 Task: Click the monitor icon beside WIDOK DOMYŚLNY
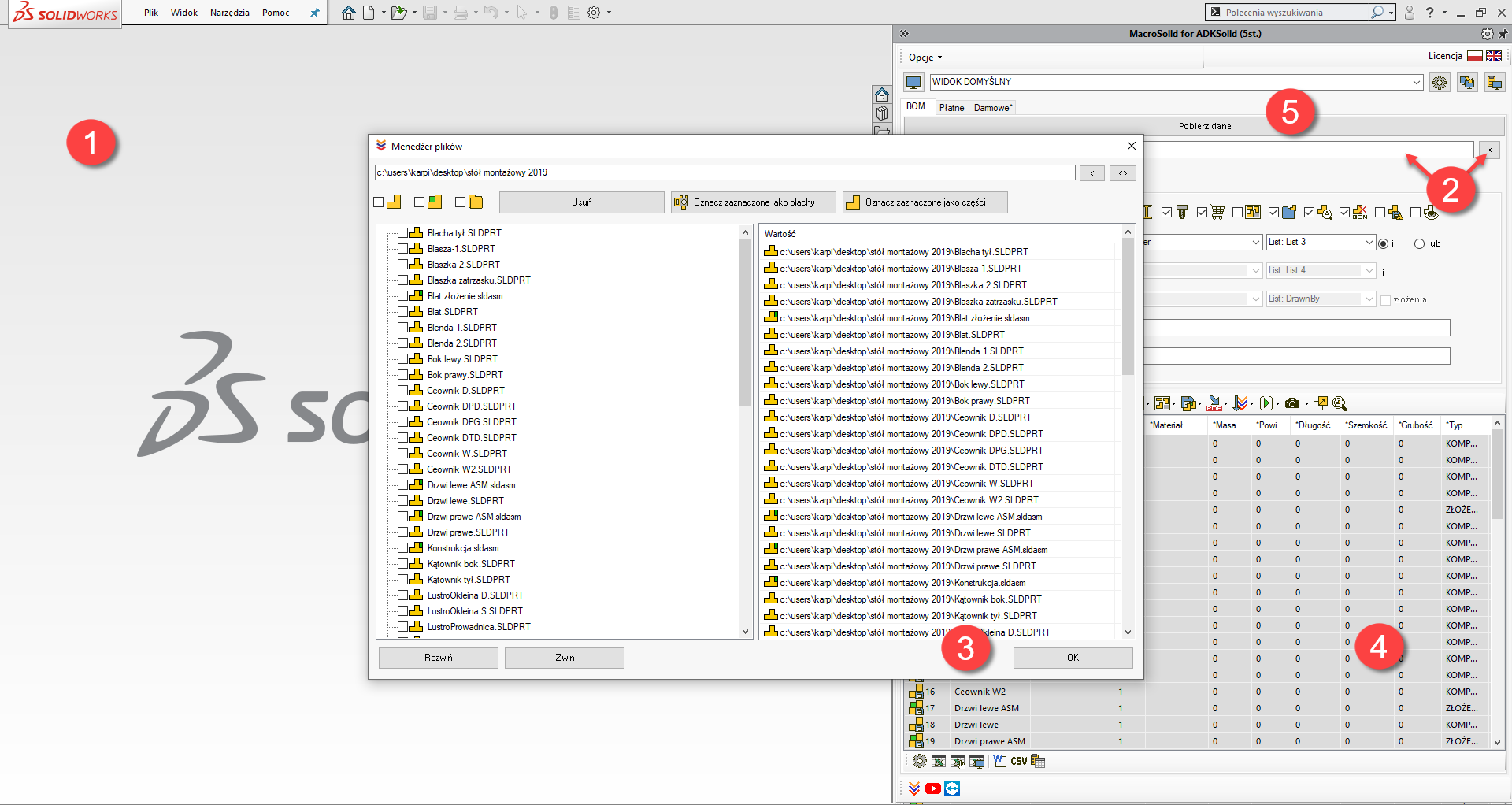pyautogui.click(x=913, y=82)
